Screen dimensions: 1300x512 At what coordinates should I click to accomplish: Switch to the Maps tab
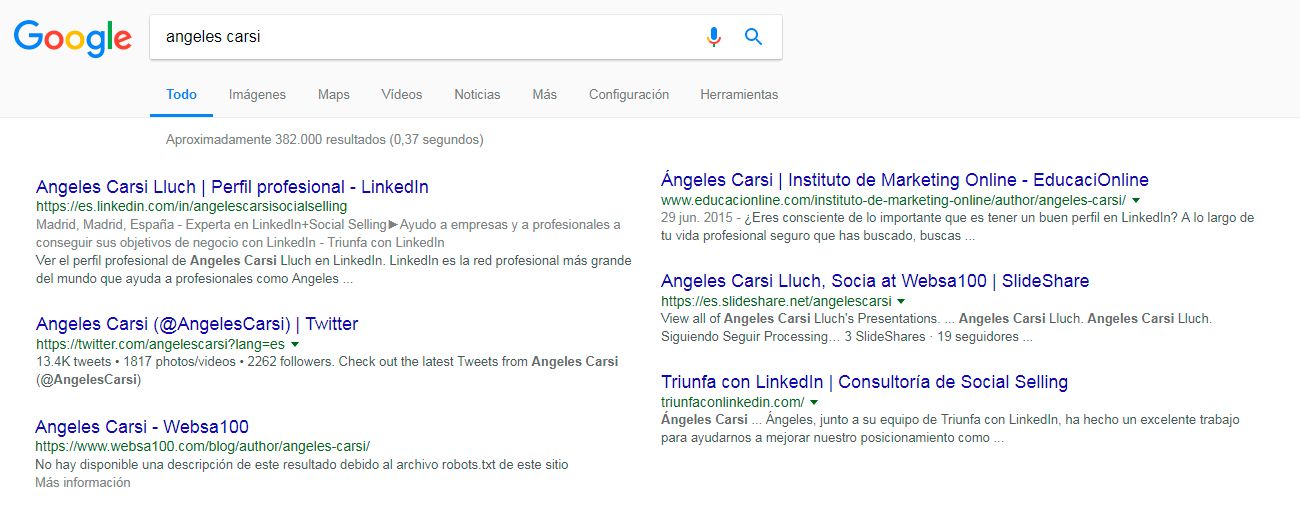[333, 95]
